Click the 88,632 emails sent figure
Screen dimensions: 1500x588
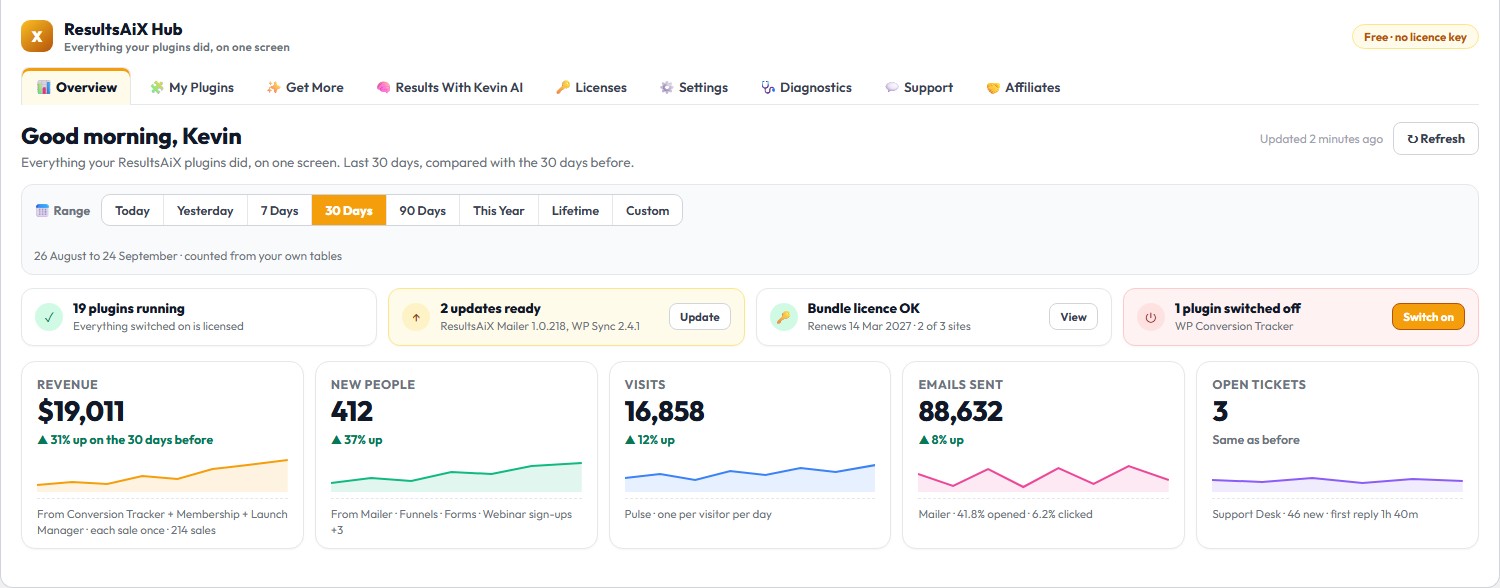pyautogui.click(x=961, y=411)
